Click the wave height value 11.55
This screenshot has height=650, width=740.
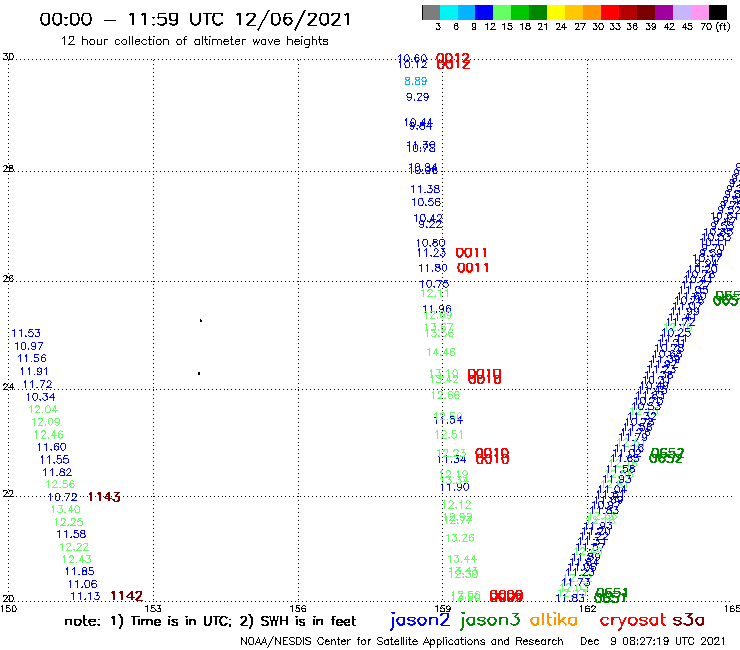pyautogui.click(x=54, y=460)
